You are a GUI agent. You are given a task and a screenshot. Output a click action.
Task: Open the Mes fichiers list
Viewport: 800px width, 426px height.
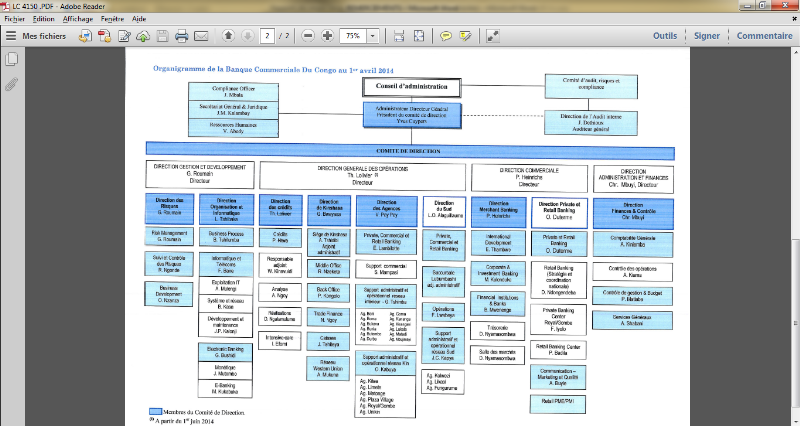[40, 36]
